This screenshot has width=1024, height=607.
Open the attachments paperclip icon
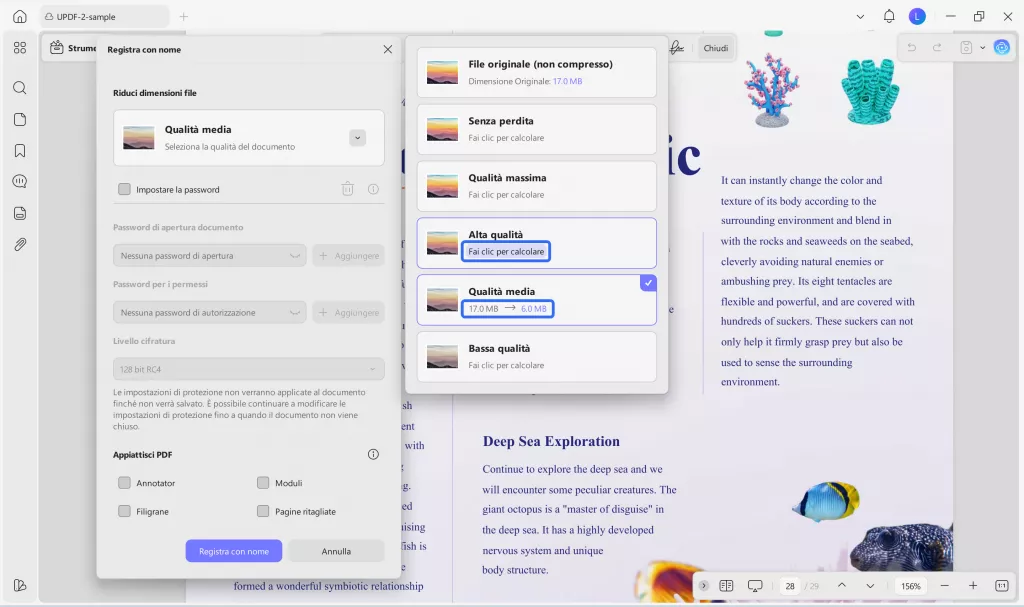pos(20,244)
